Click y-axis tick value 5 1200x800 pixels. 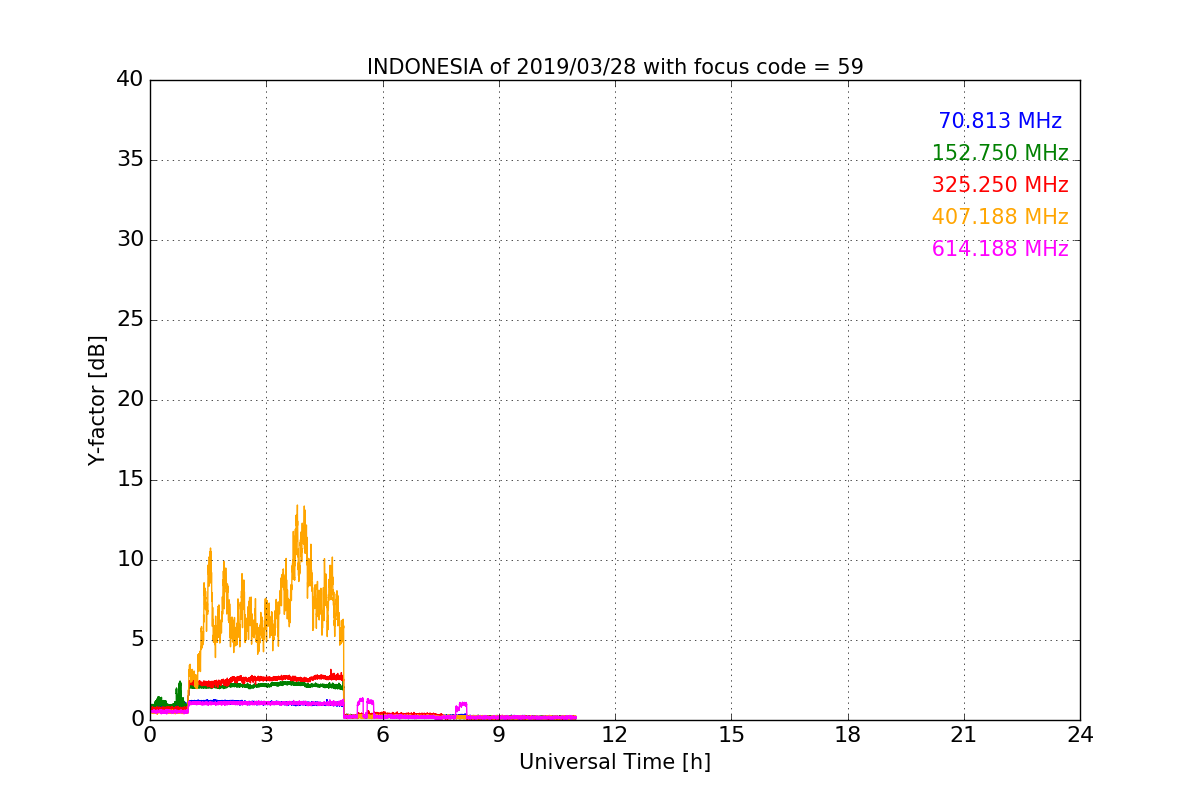click(x=137, y=640)
